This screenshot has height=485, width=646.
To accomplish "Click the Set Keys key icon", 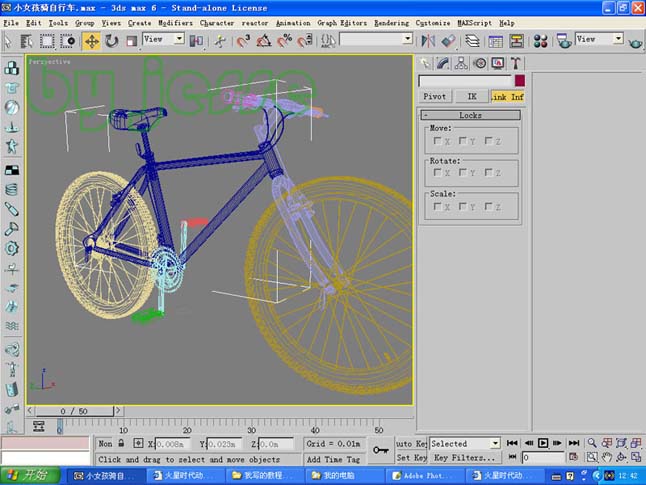I will point(381,450).
